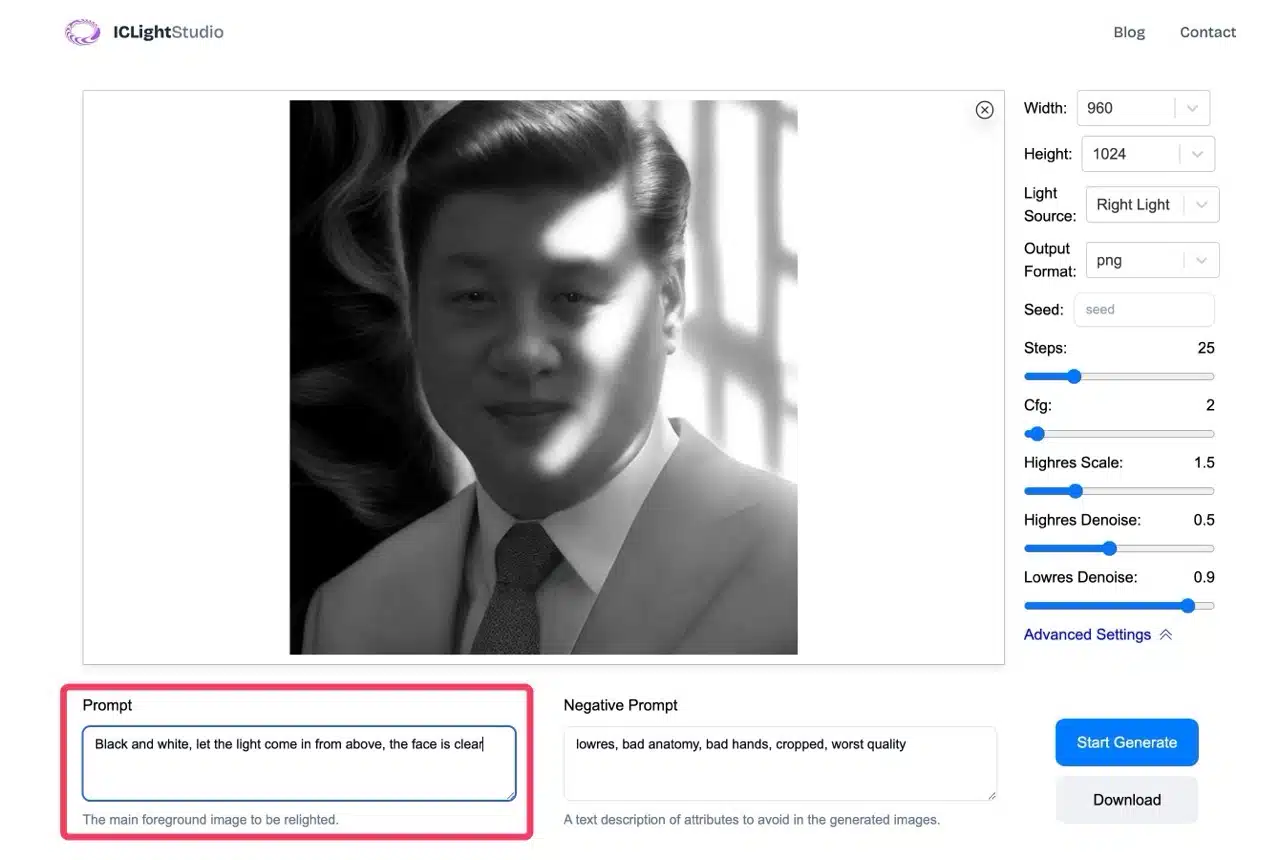Click the ICLightStudio swirl logo icon

(82, 32)
